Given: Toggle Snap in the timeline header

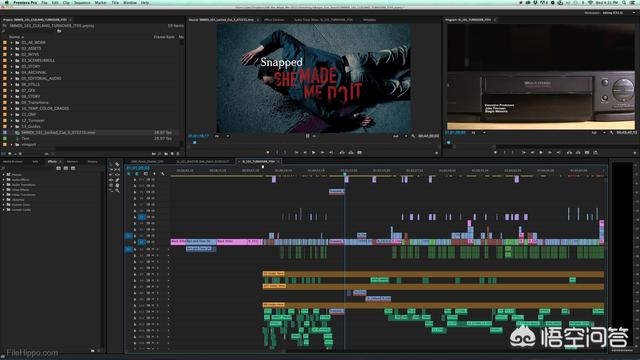Looking at the screenshot, I should coord(137,174).
